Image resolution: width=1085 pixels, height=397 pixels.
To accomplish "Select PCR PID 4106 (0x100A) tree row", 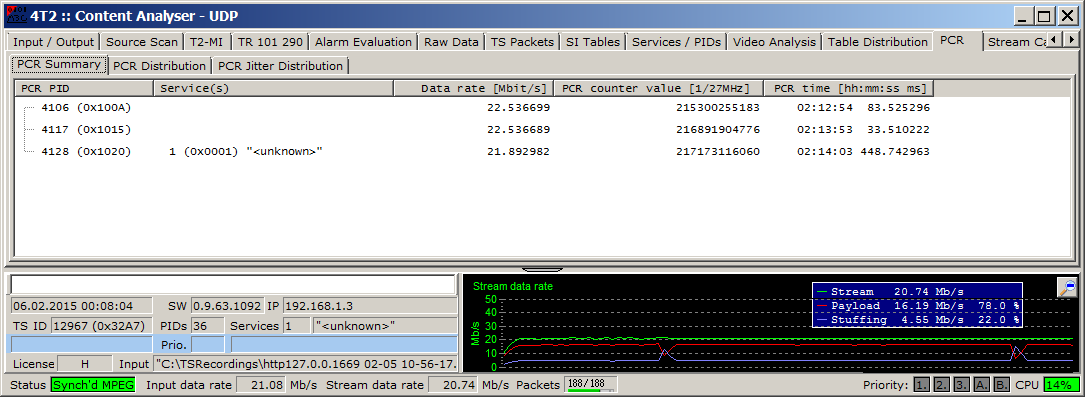I will coord(86,108).
